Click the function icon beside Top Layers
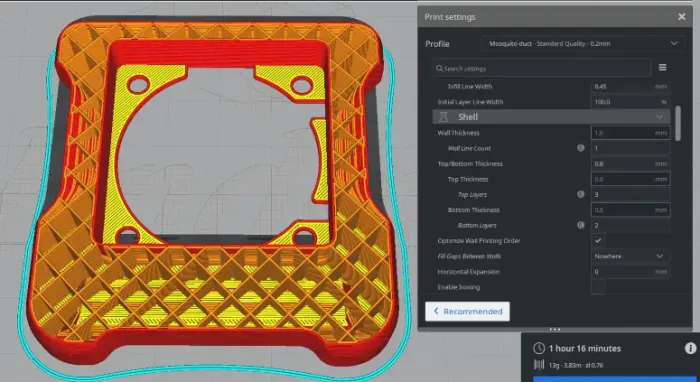Screen dimensions: 700x382 coord(581,195)
